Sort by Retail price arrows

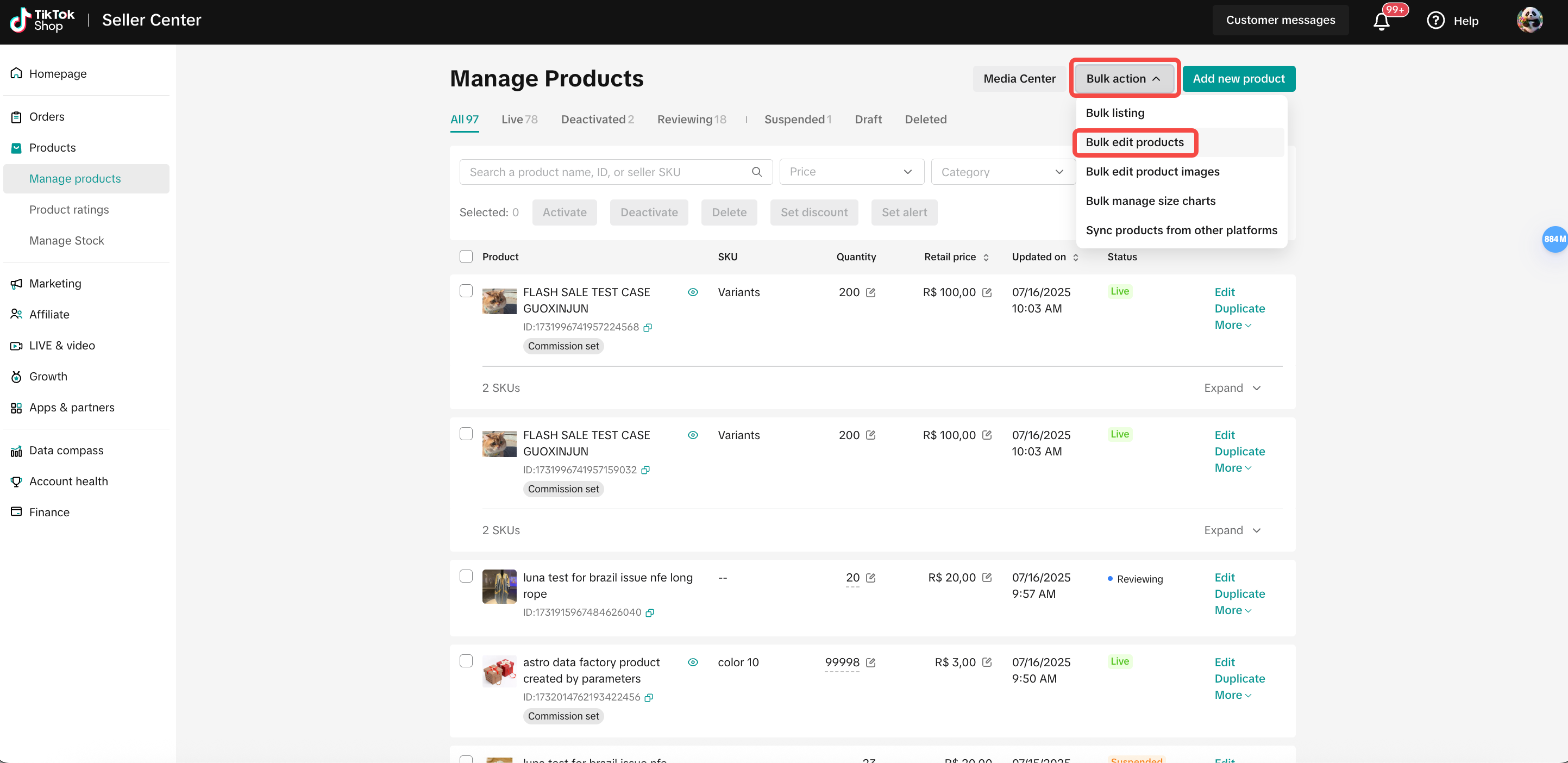pyautogui.click(x=986, y=258)
